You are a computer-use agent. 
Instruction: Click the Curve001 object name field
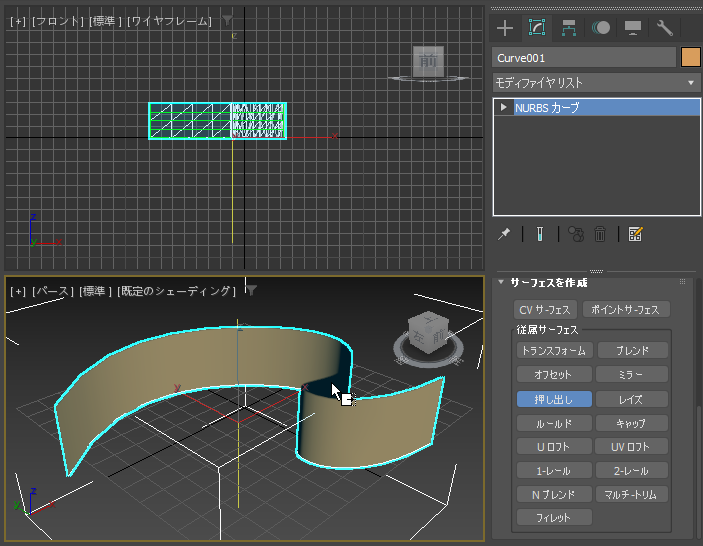584,58
